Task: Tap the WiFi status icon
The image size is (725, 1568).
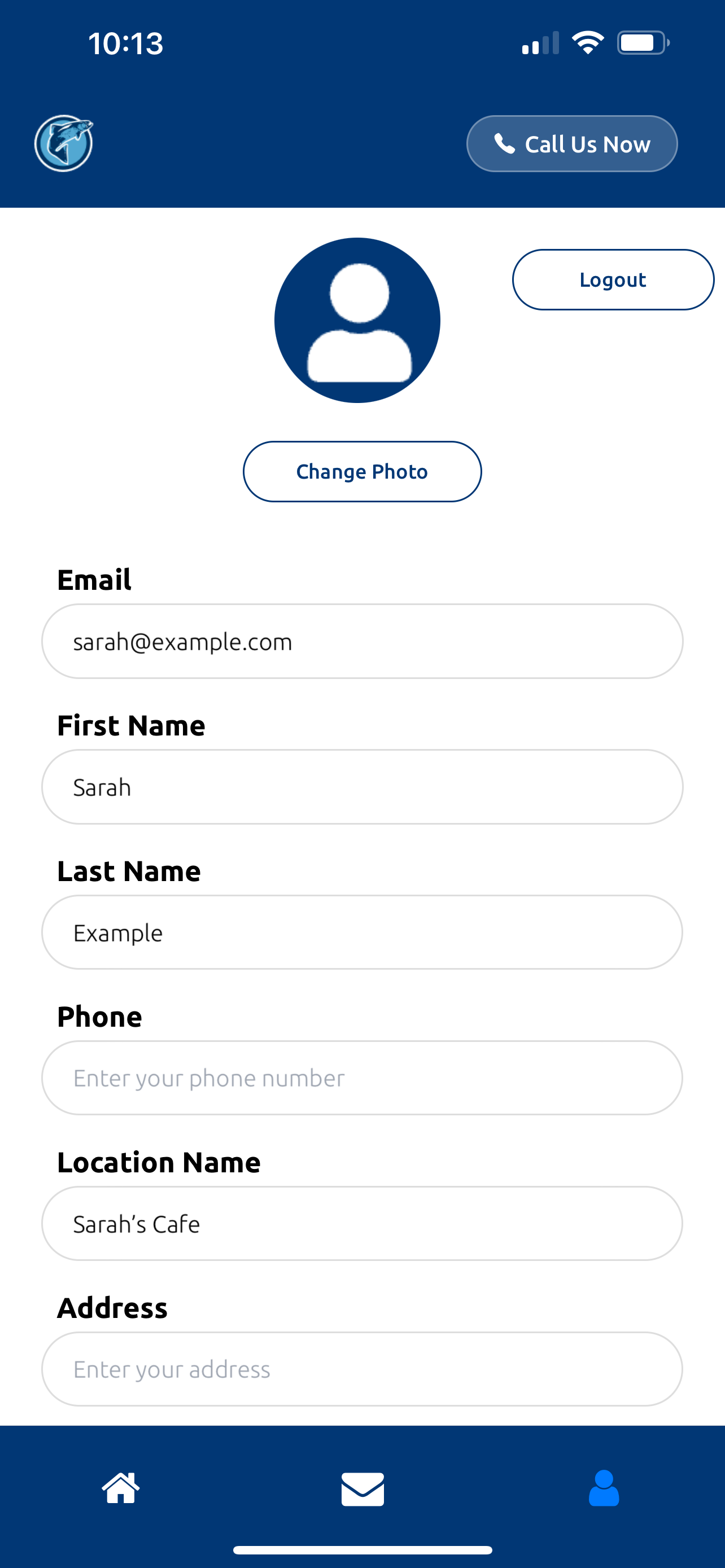Action: click(587, 42)
